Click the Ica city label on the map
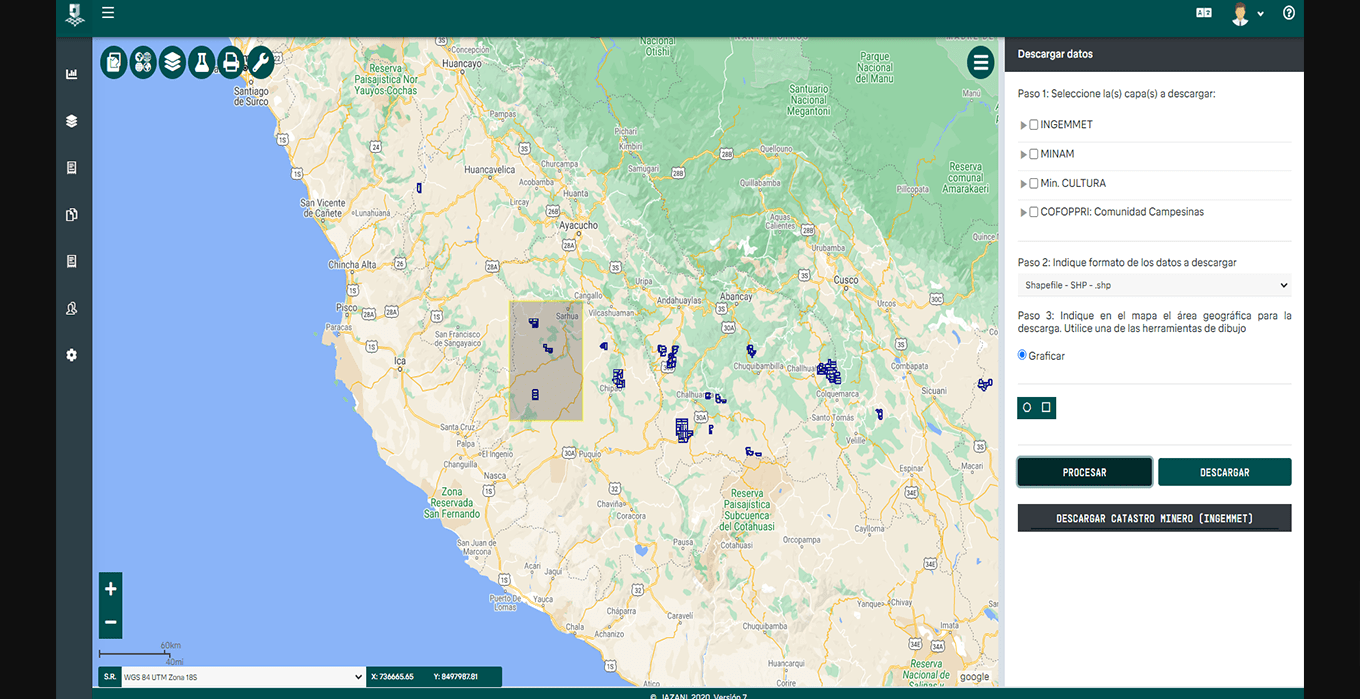Viewport: 1360px width, 699px height. point(401,361)
